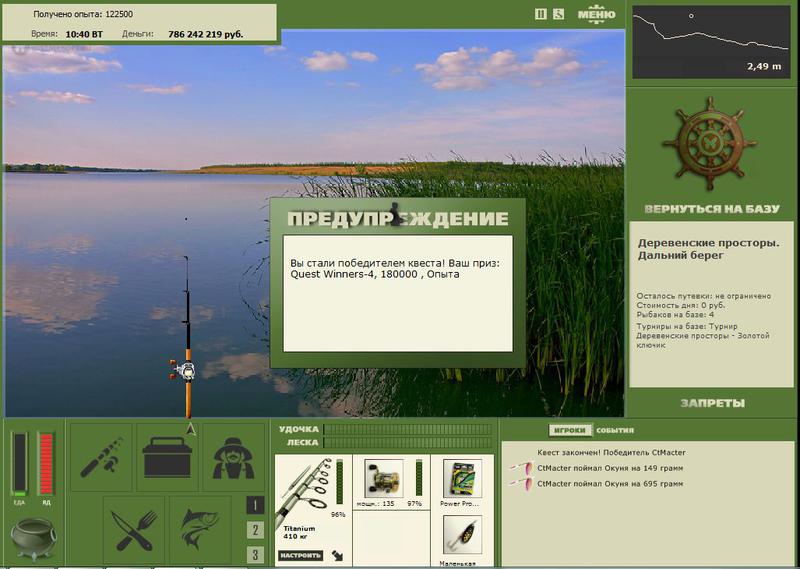Click ВЕРНУТЬСЯ НА БАЗУ button
The height and width of the screenshot is (569, 800).
[712, 209]
